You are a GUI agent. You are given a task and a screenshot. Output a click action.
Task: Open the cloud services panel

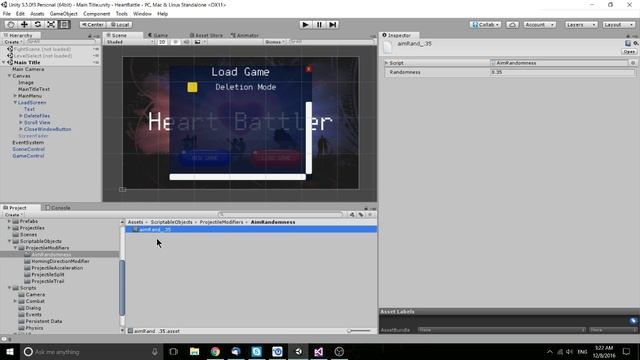pos(512,25)
